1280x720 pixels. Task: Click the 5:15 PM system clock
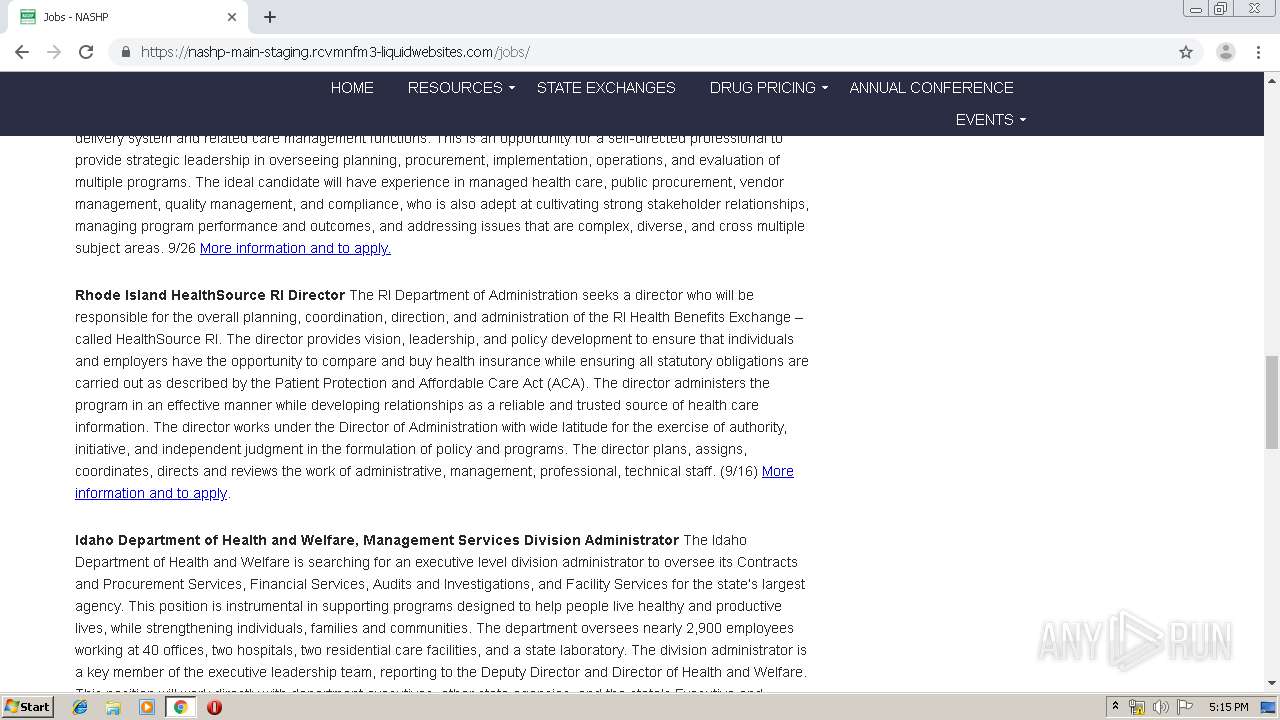(x=1228, y=707)
